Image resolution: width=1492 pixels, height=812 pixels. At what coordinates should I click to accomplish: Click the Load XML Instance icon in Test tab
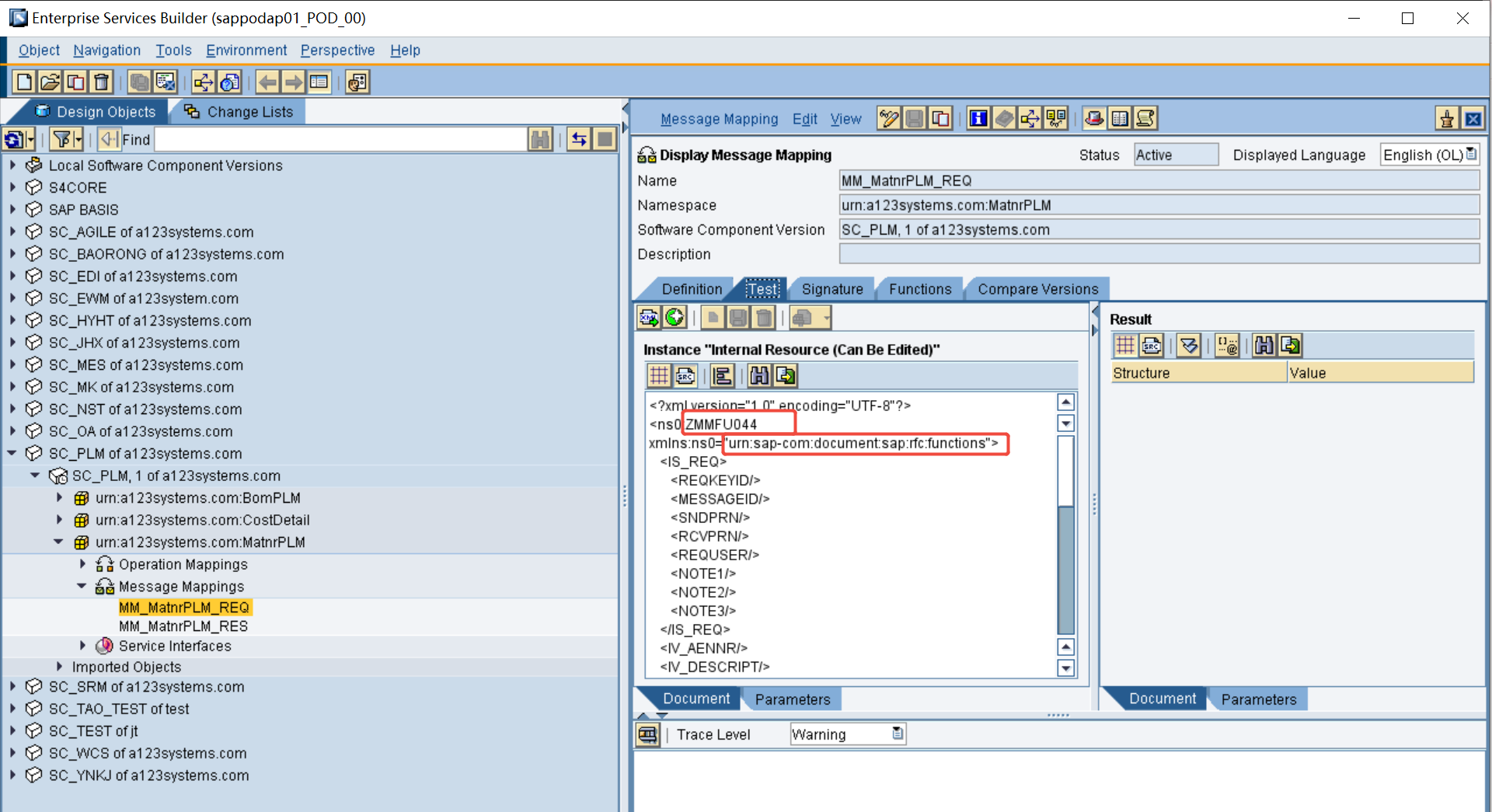tap(649, 317)
